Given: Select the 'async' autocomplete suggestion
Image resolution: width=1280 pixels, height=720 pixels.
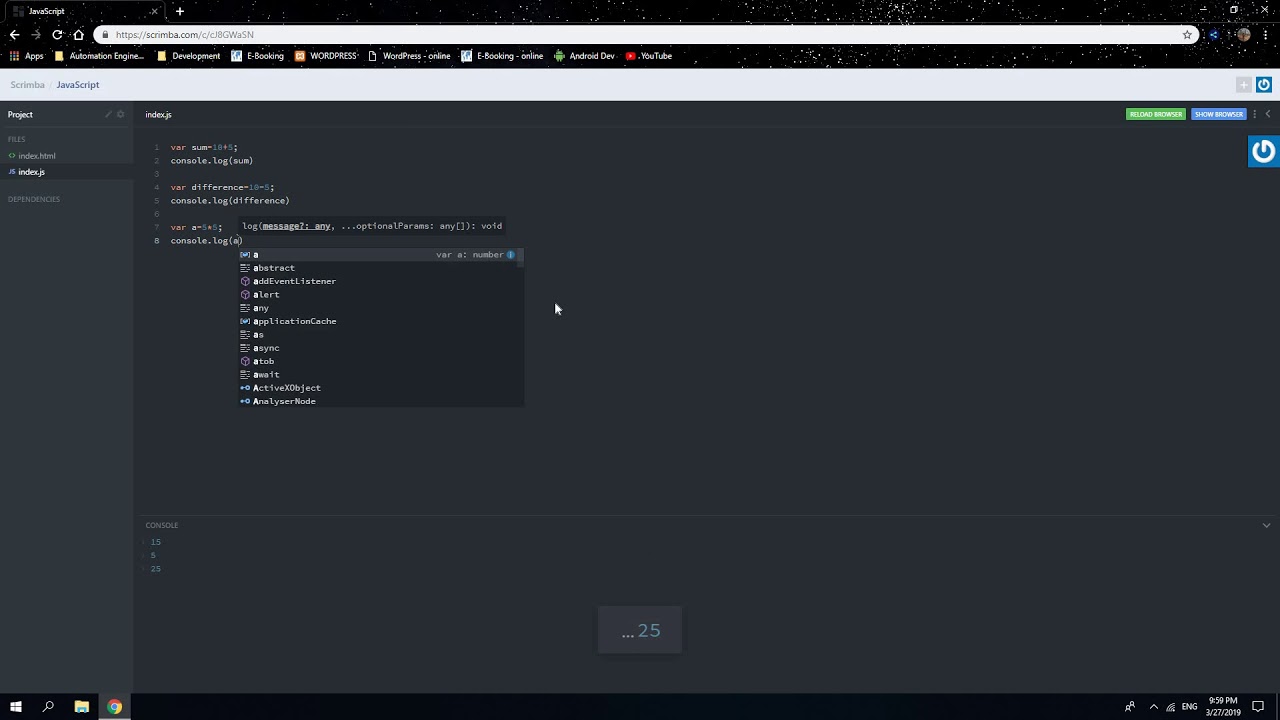Looking at the screenshot, I should click(380, 348).
